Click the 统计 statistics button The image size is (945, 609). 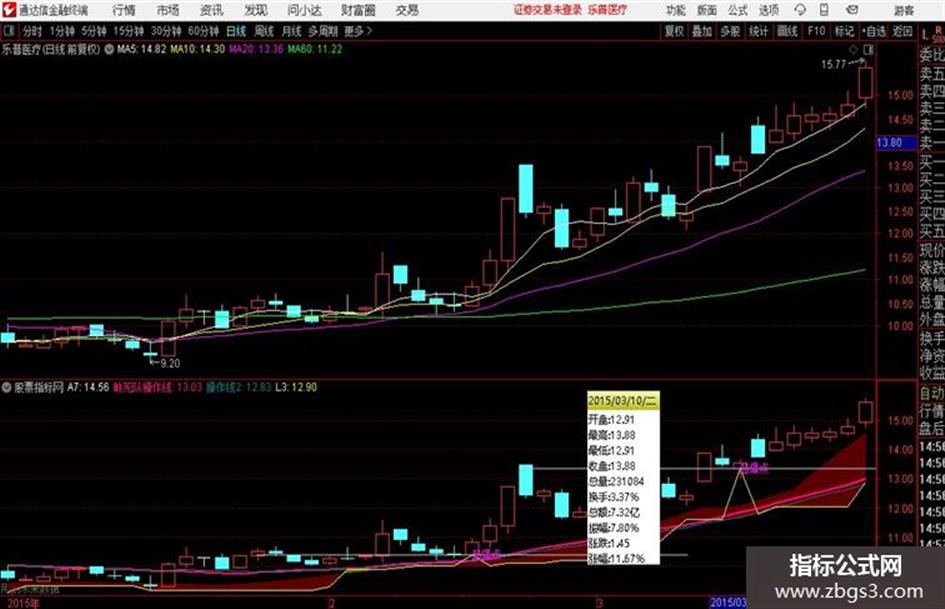click(758, 31)
